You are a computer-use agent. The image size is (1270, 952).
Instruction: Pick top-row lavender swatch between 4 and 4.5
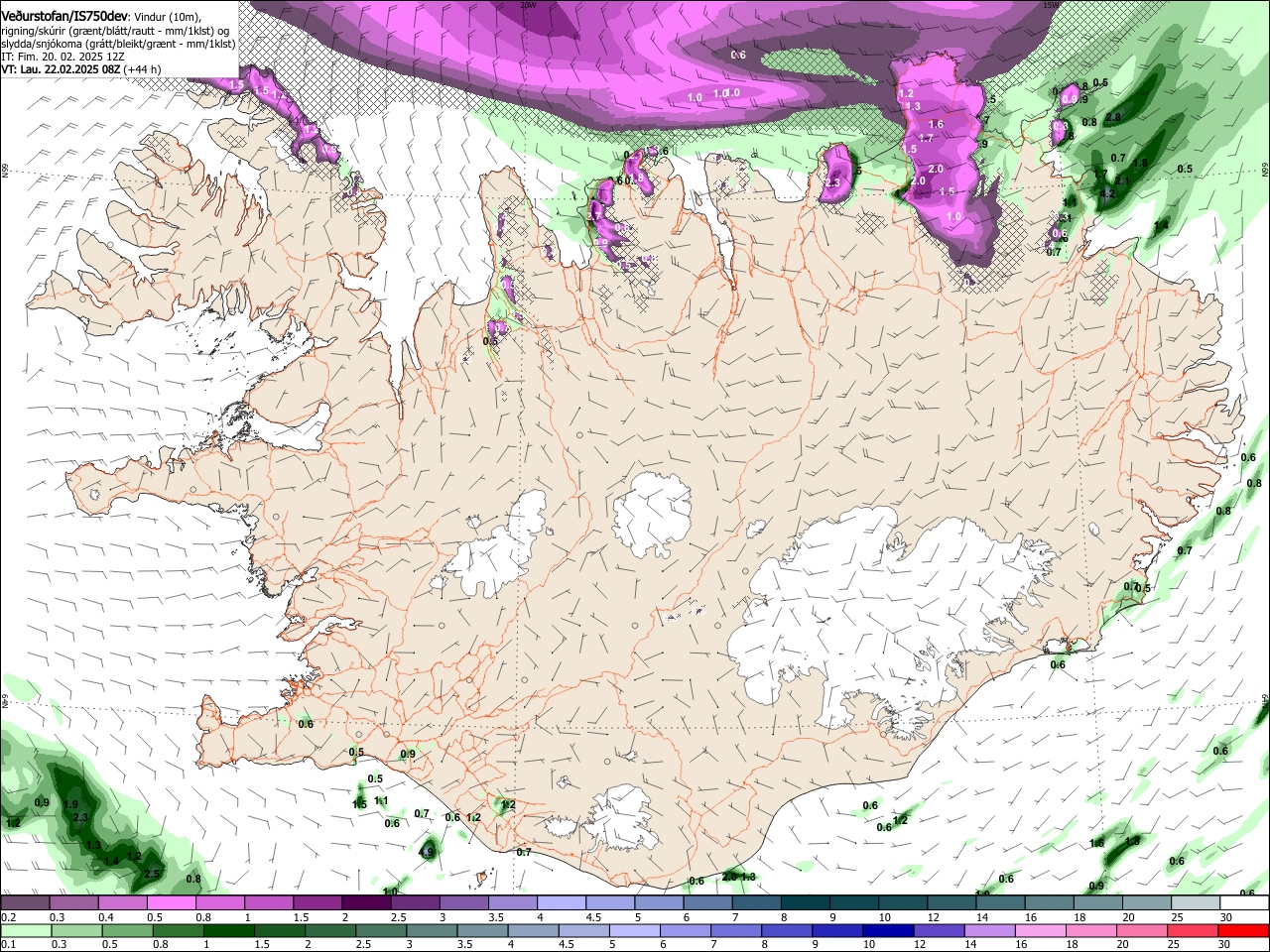click(561, 903)
